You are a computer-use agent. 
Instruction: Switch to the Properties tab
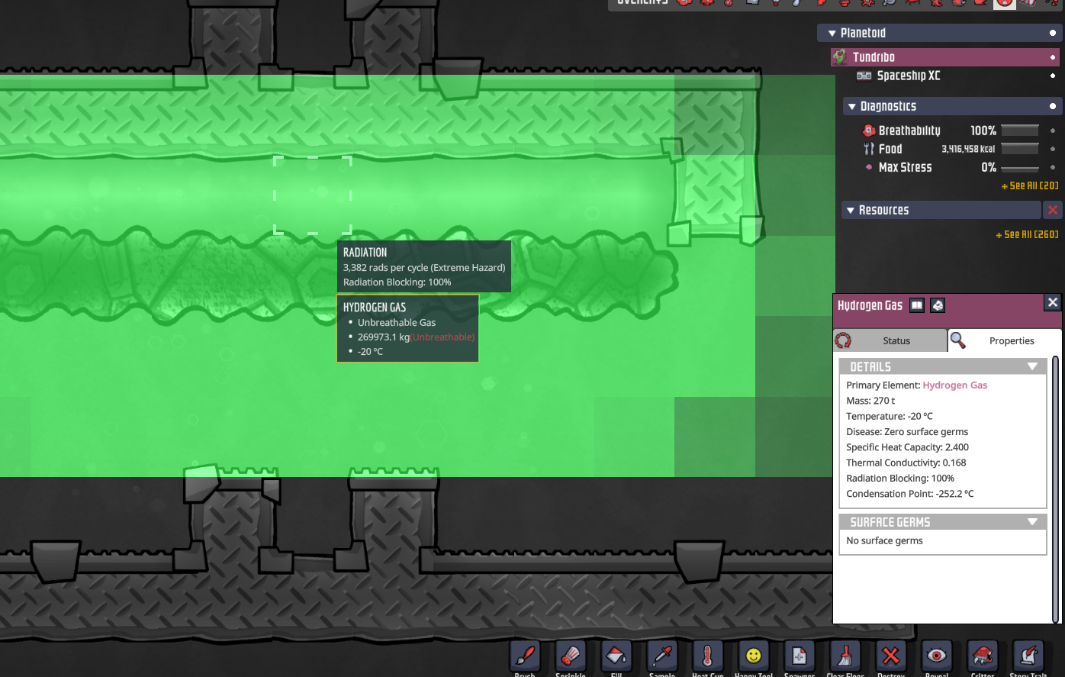pyautogui.click(x=1004, y=340)
